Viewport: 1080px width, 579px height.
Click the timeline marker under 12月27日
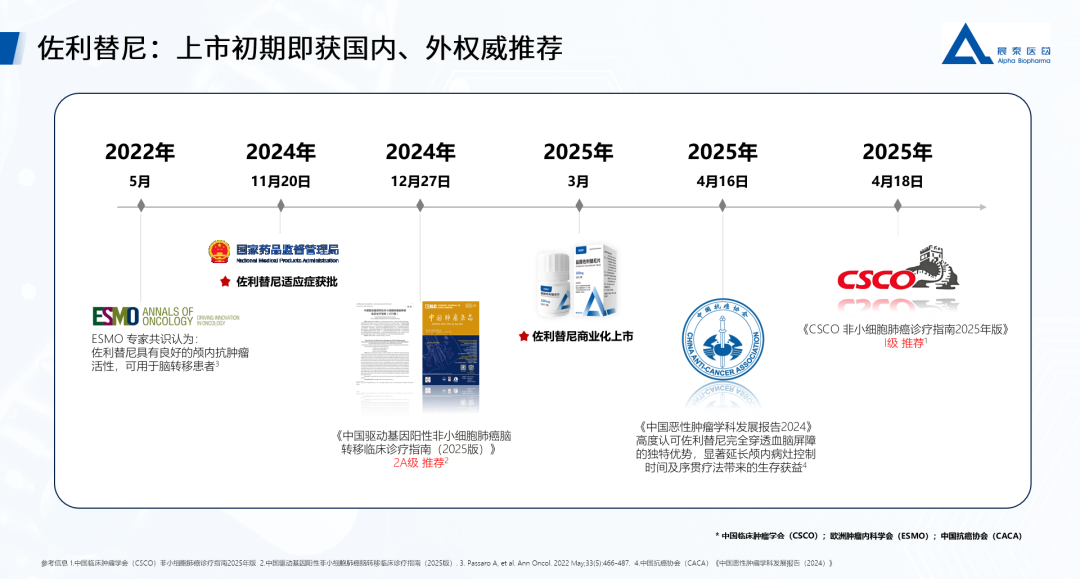tap(420, 206)
